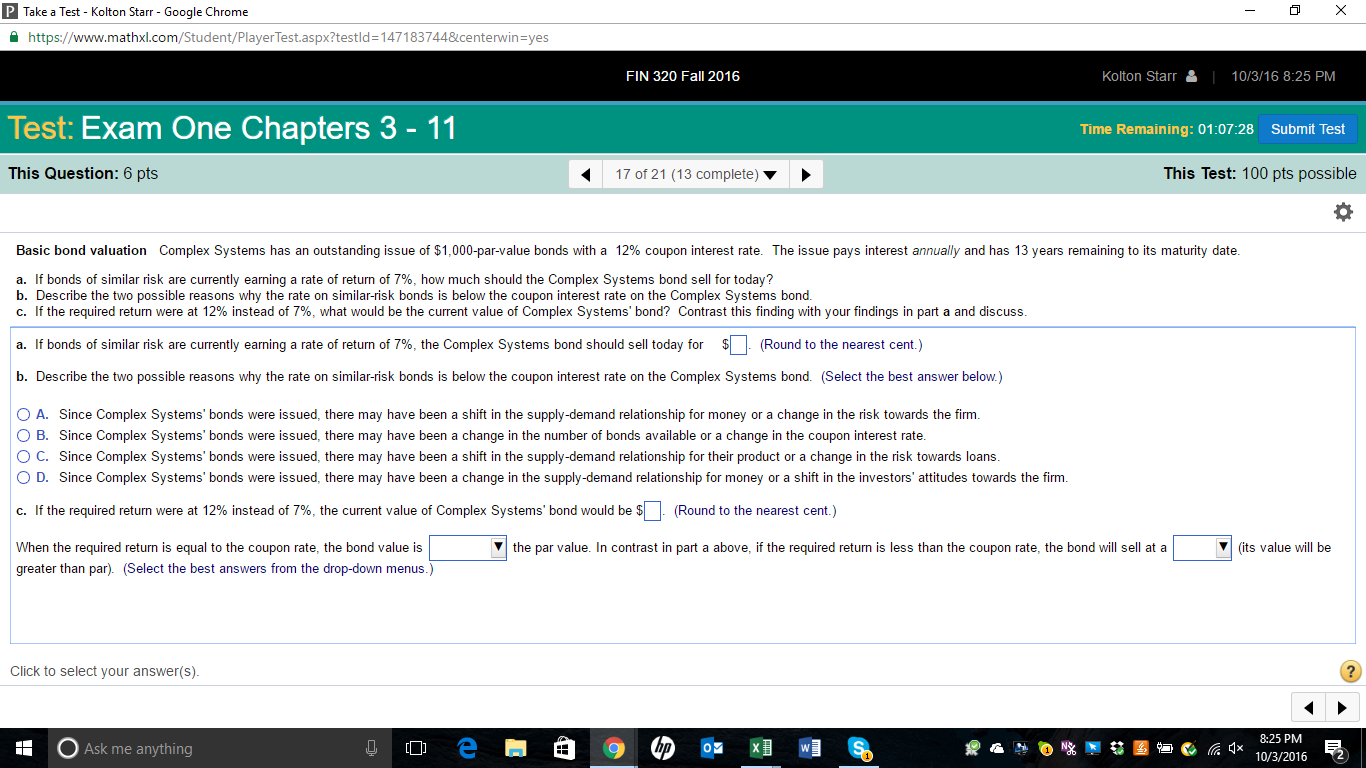This screenshot has height=768, width=1366.
Task: Open Excel from taskbar
Action: (x=760, y=748)
